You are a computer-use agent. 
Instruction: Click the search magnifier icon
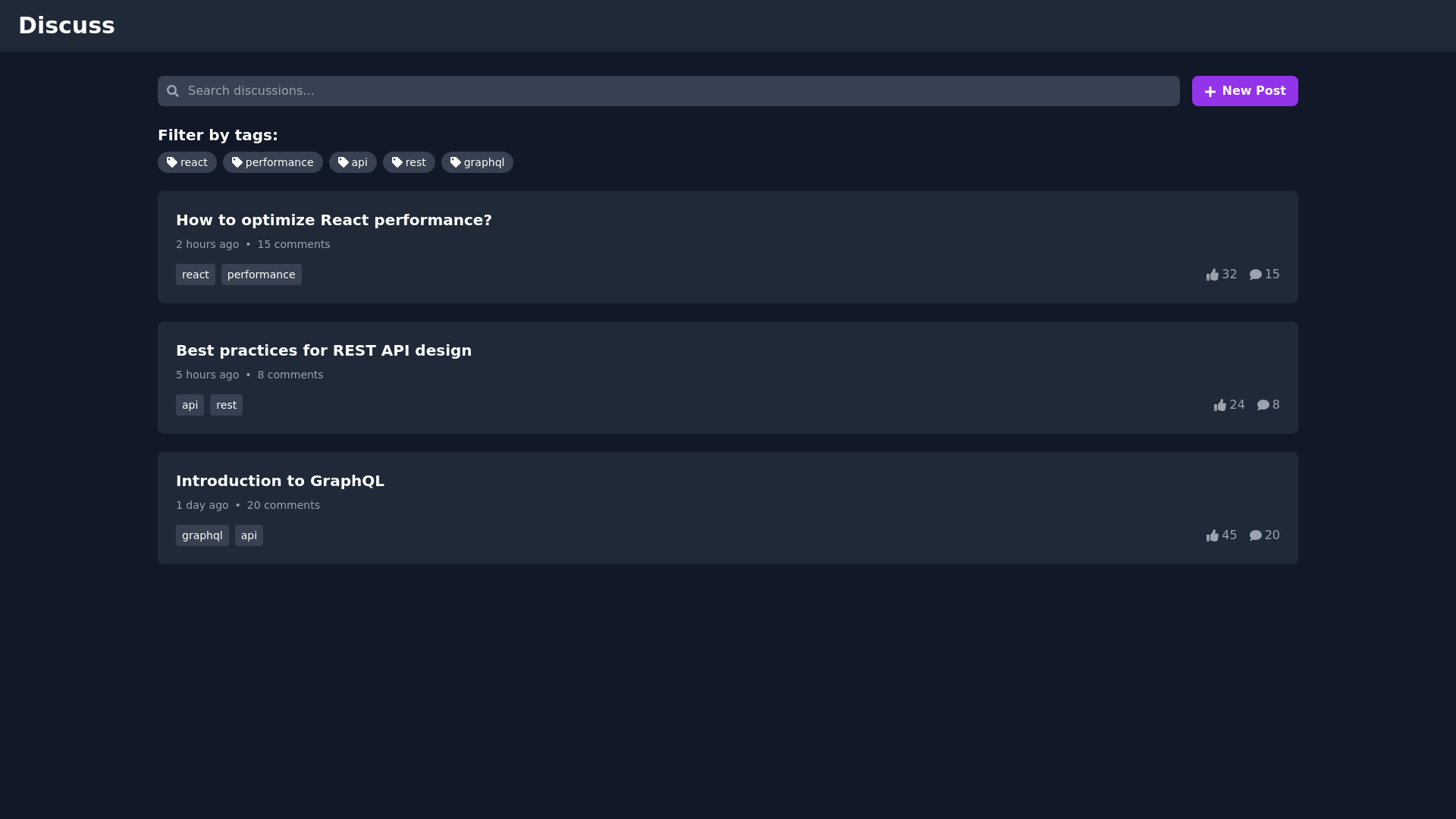click(x=173, y=90)
